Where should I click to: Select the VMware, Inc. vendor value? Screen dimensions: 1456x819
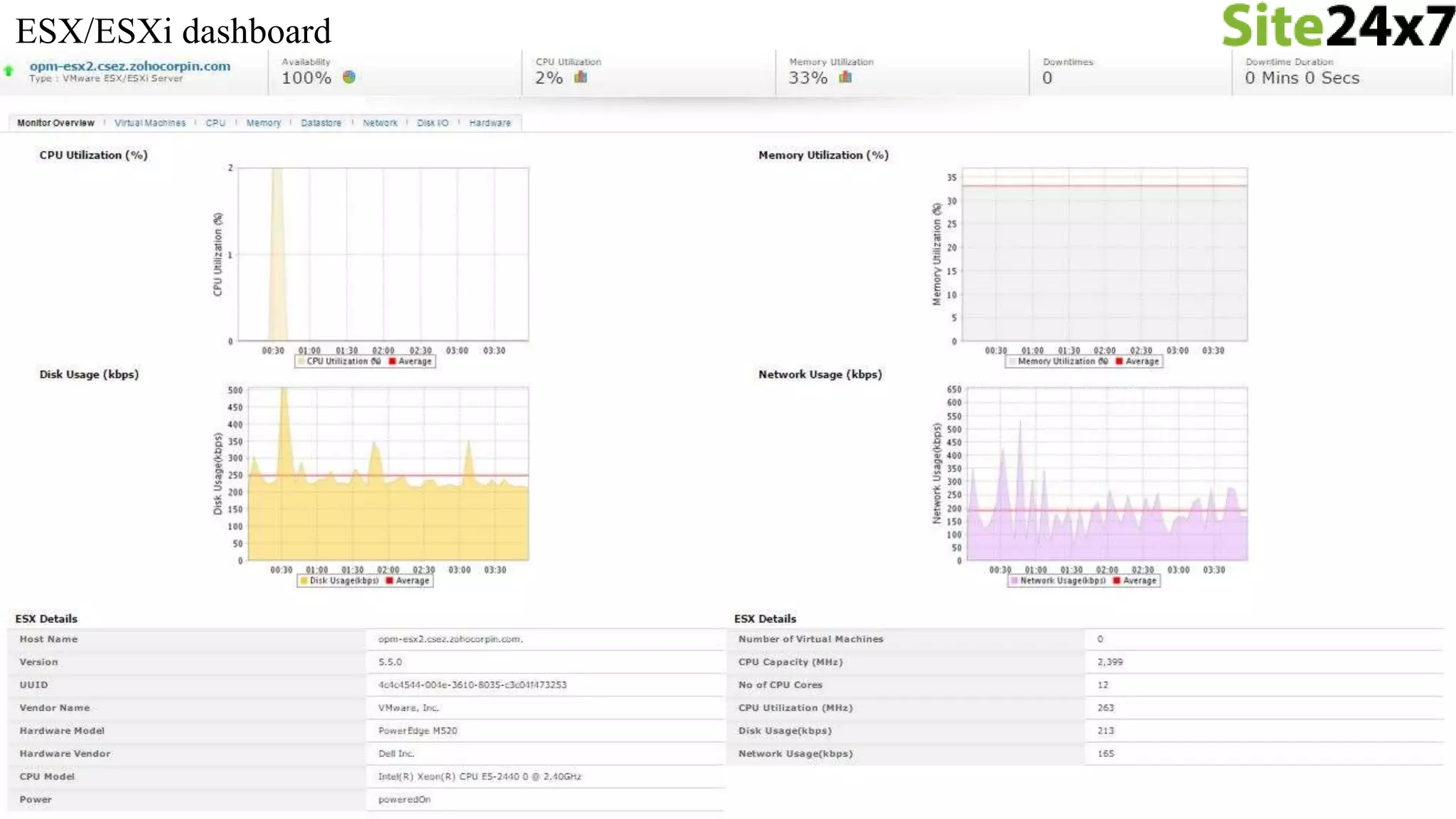(x=408, y=708)
